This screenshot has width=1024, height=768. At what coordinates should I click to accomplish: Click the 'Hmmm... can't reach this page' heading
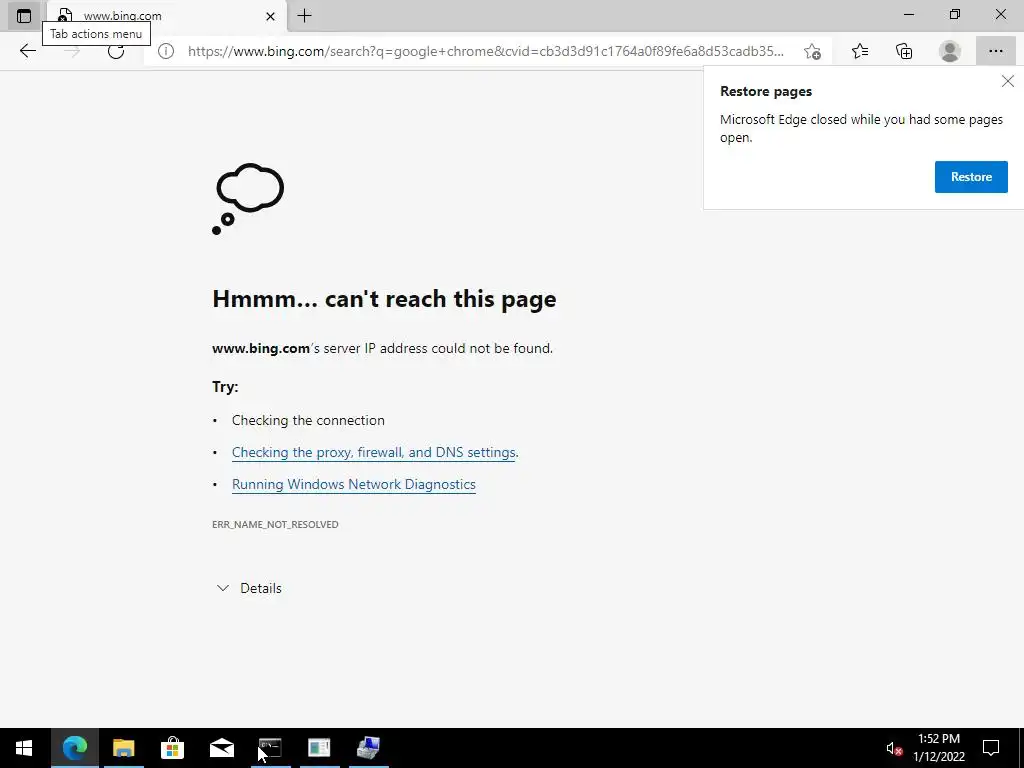point(384,298)
